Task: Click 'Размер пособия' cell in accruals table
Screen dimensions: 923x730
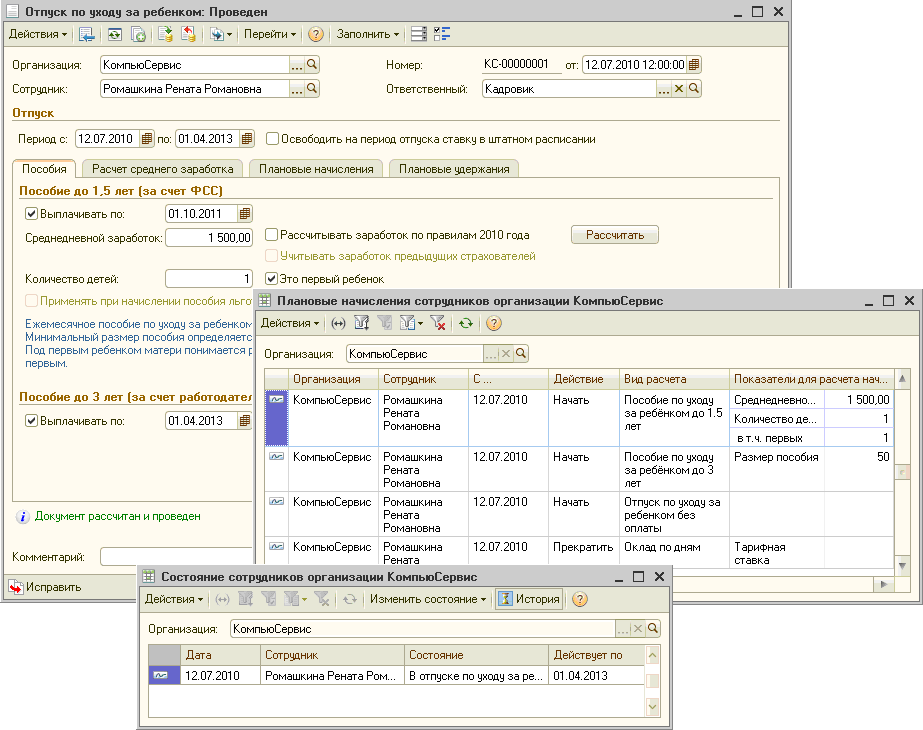Action: (776, 469)
